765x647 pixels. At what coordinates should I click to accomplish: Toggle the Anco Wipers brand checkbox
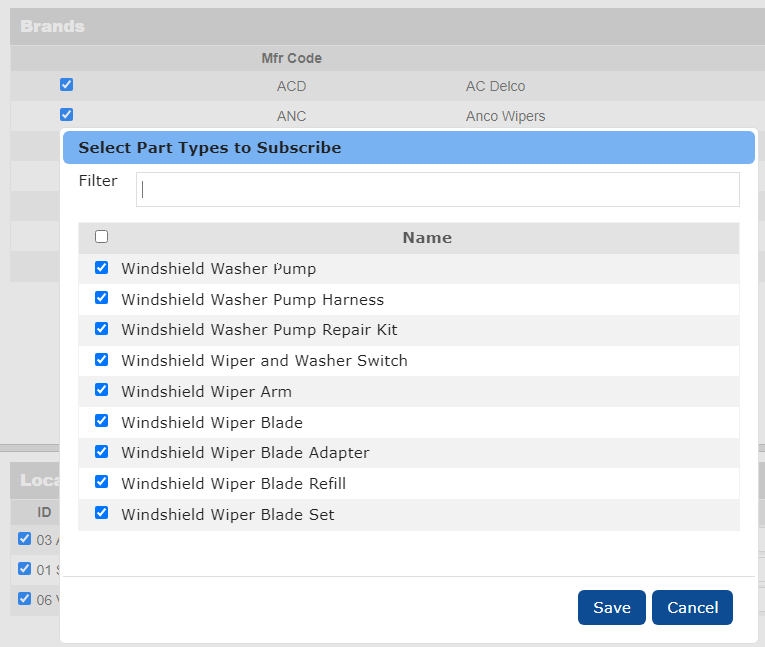(x=67, y=115)
